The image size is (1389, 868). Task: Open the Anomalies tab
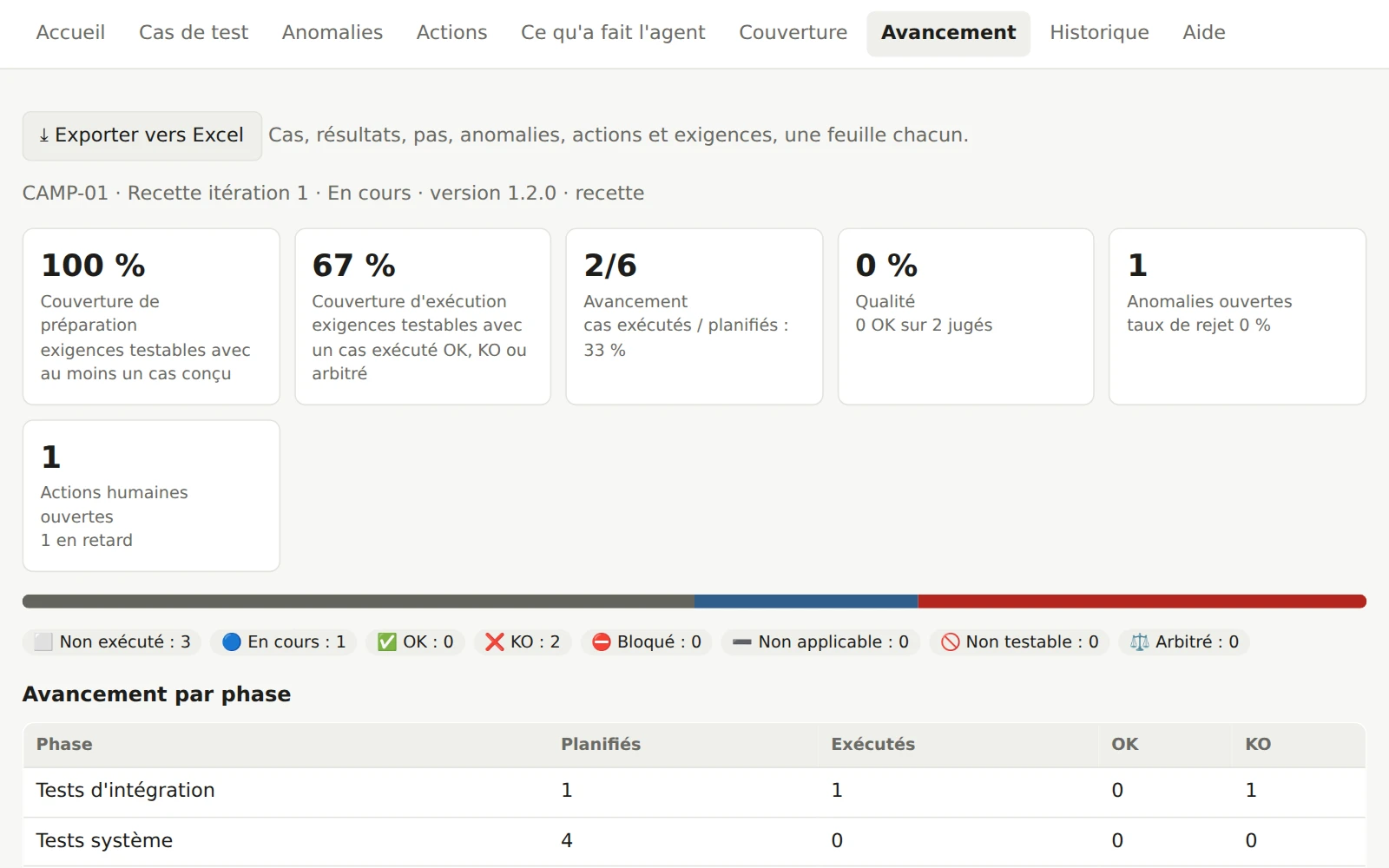click(x=332, y=33)
